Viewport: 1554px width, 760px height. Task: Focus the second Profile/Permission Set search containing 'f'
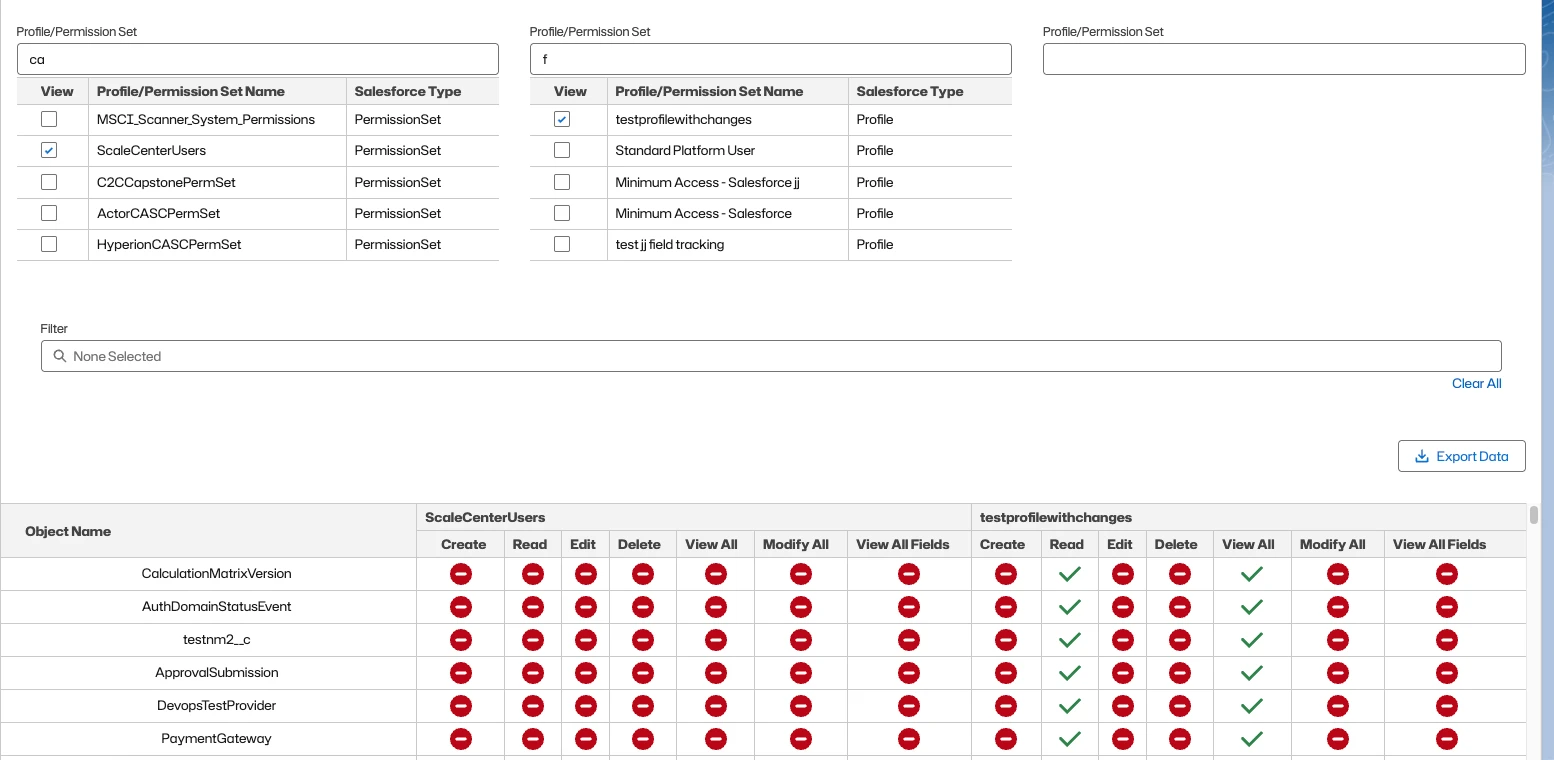(x=770, y=59)
